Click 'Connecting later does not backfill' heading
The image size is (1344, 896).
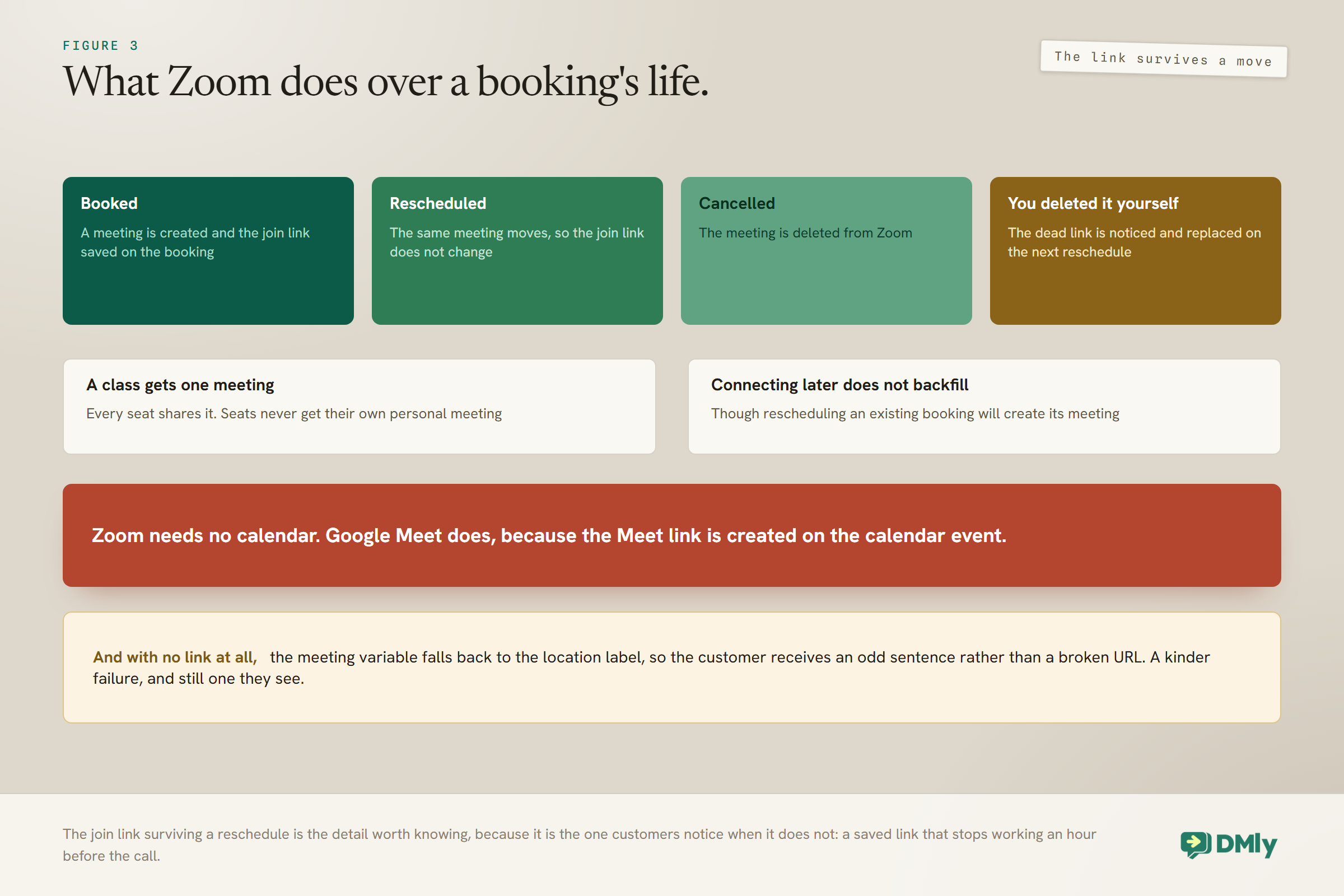[839, 385]
